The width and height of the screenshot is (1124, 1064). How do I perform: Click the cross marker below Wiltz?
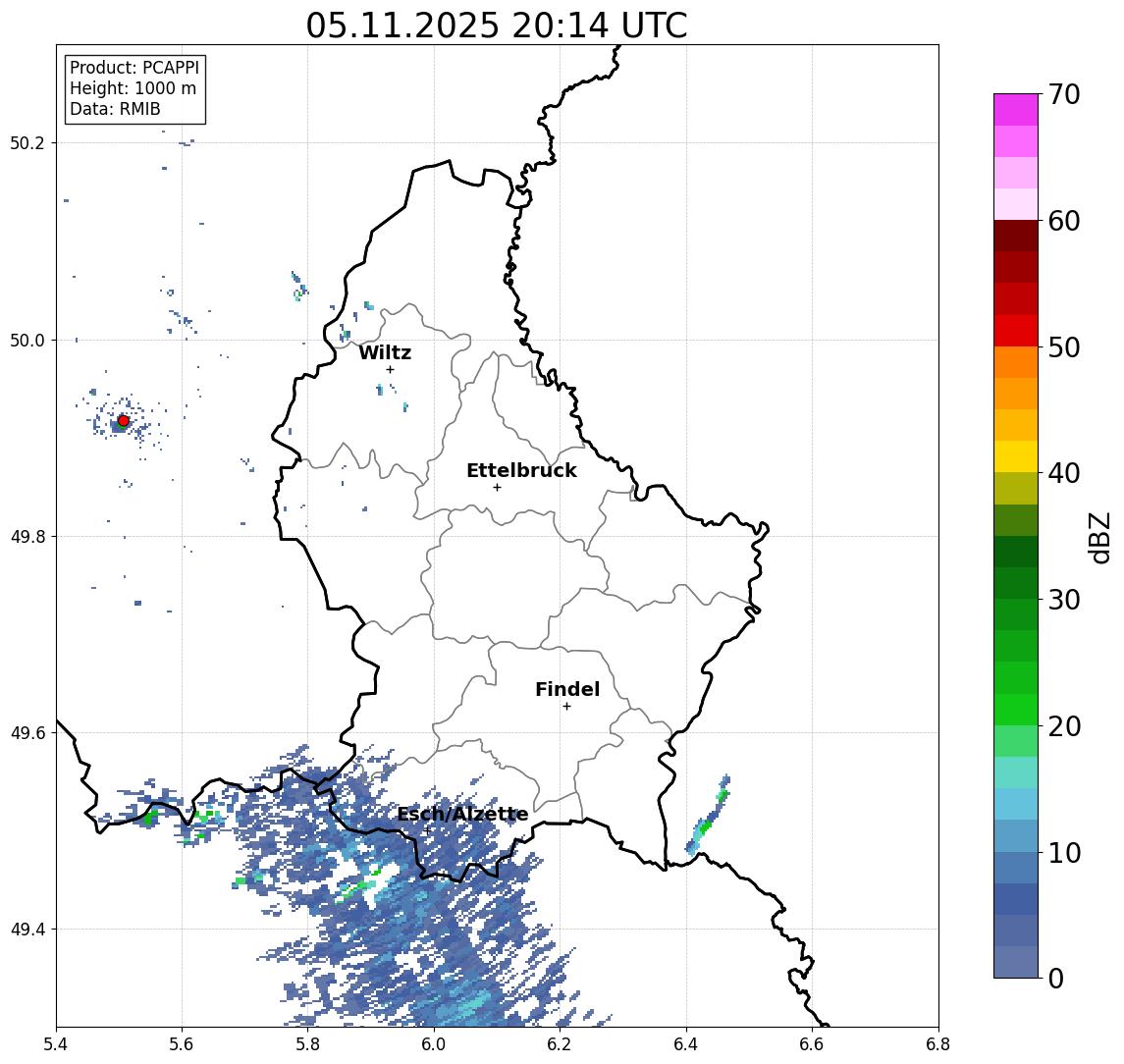coord(390,369)
